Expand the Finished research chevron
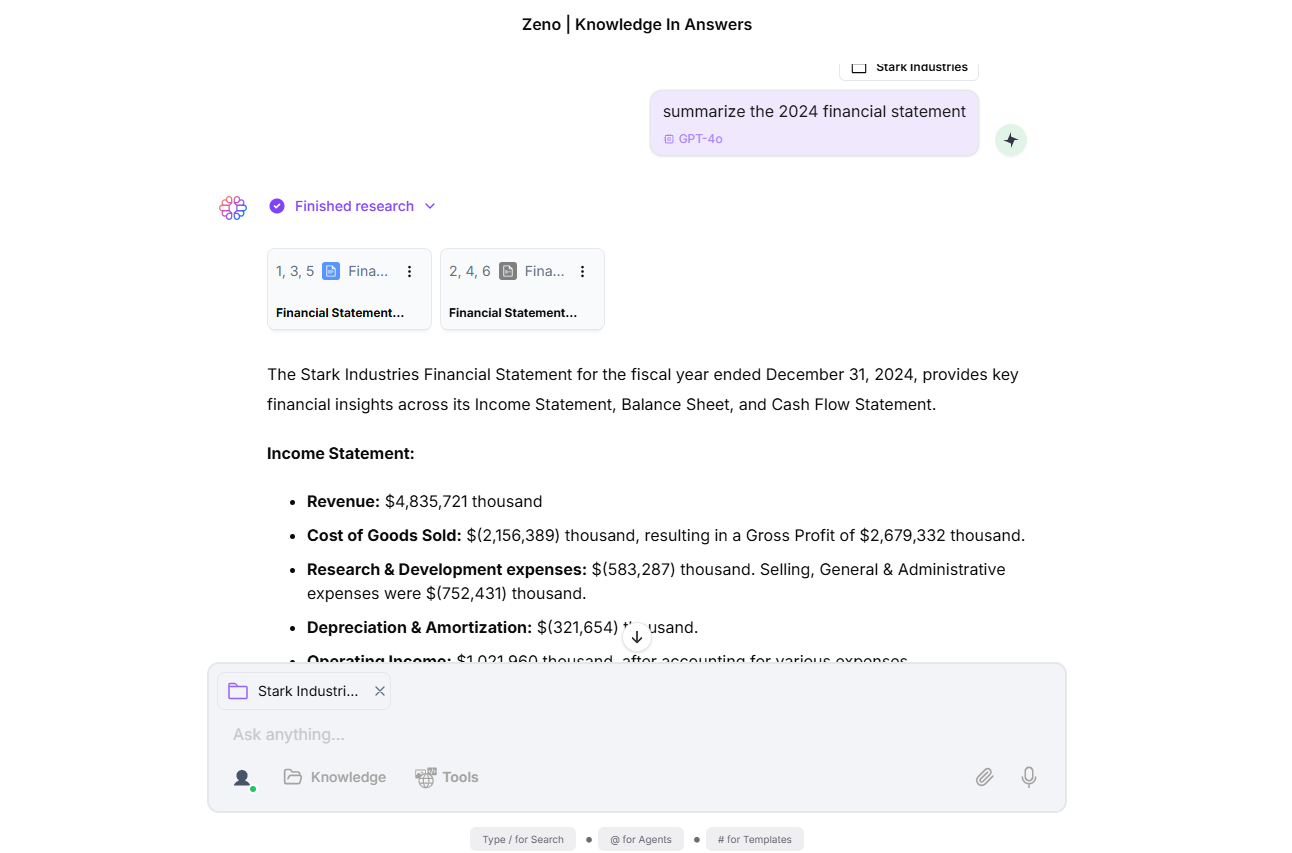This screenshot has height=853, width=1292. tap(430, 206)
